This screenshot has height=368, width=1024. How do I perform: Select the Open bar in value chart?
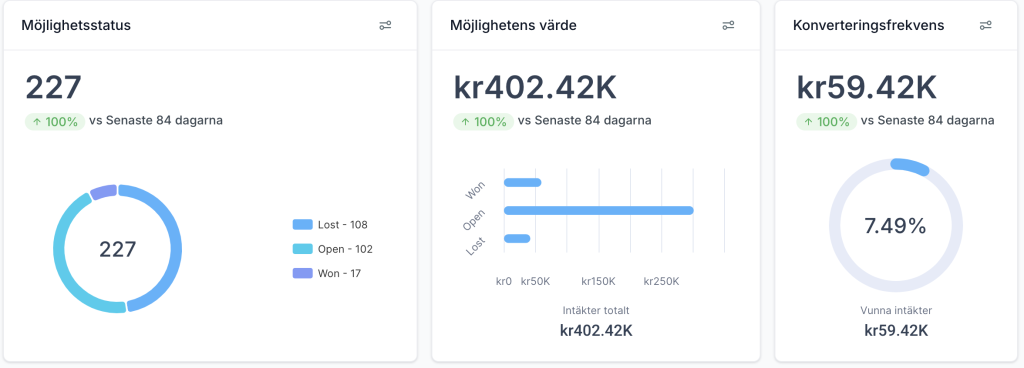click(598, 210)
